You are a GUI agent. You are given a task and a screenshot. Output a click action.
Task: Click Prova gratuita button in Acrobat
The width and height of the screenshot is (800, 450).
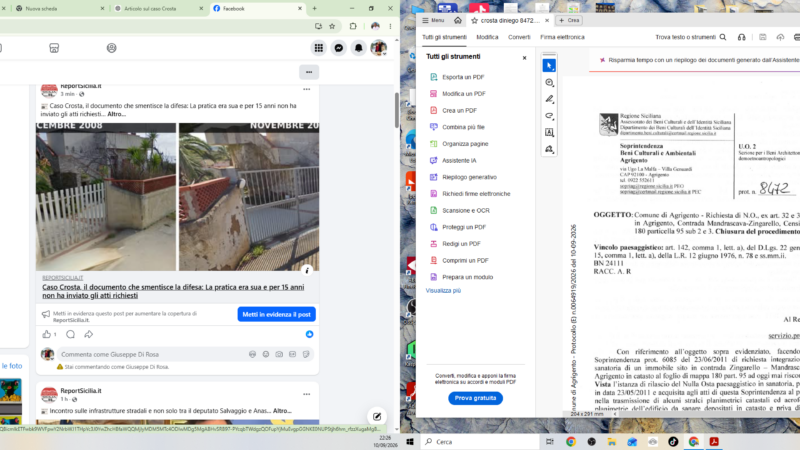tap(476, 398)
